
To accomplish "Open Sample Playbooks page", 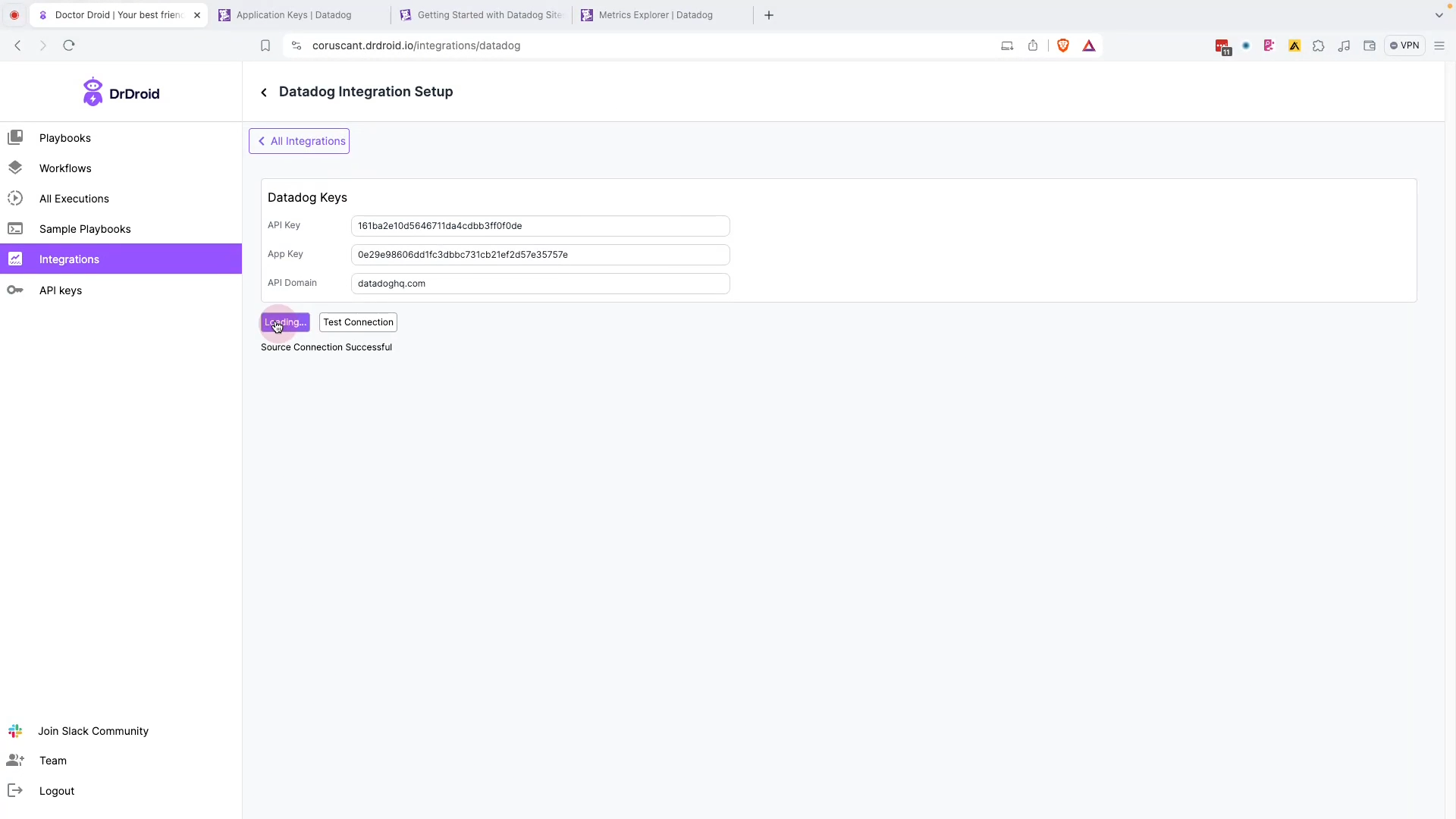I will (x=121, y=229).
